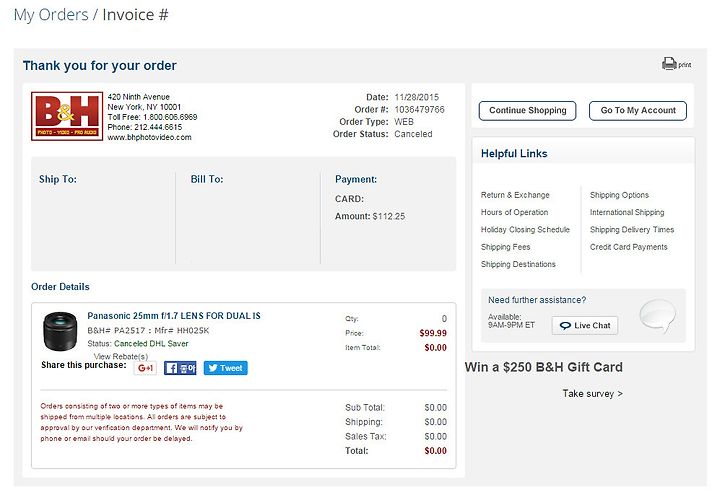Viewport: 720px width, 495px height.
Task: Click the Canceled order status value
Action: coord(413,134)
